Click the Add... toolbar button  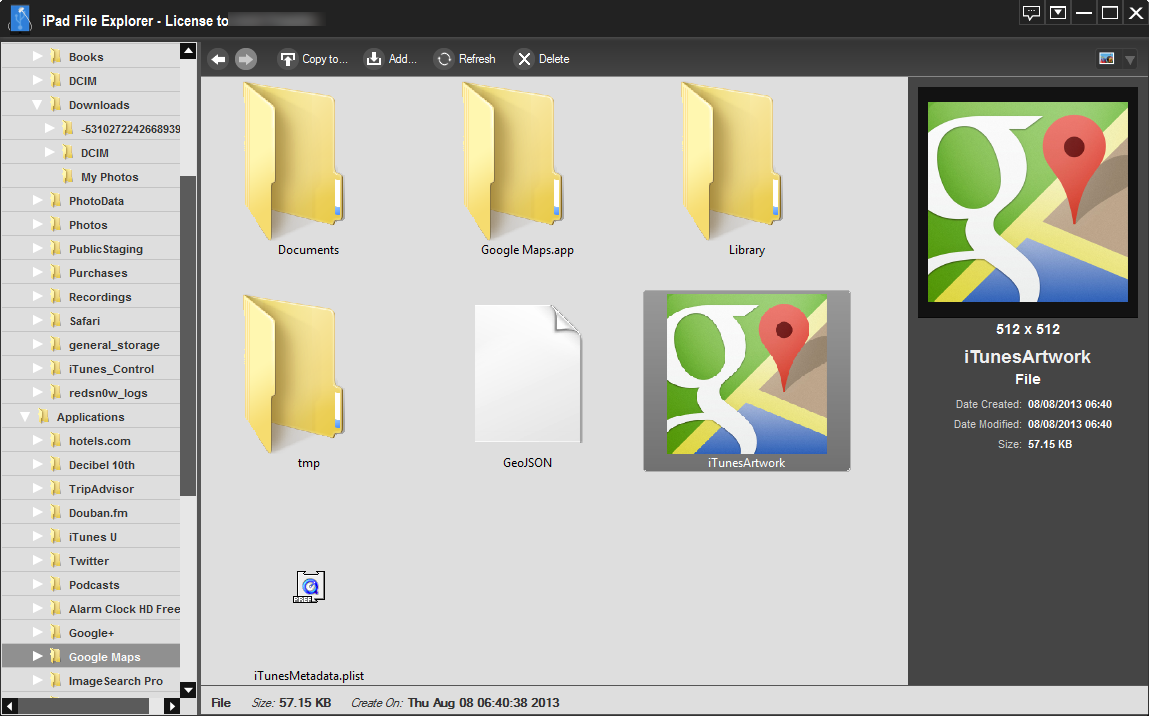391,59
